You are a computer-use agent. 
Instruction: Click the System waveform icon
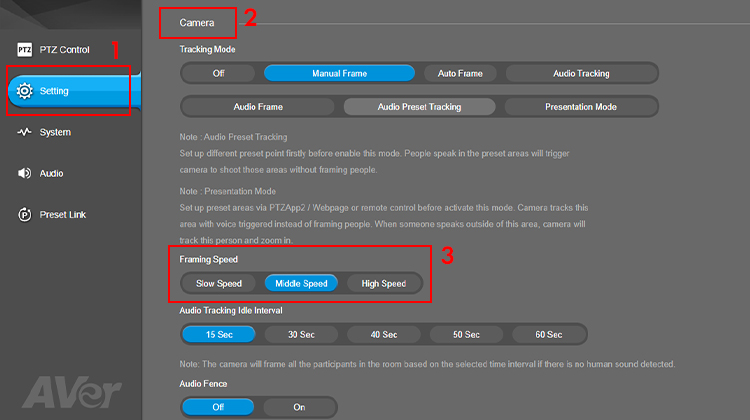[x=24, y=132]
